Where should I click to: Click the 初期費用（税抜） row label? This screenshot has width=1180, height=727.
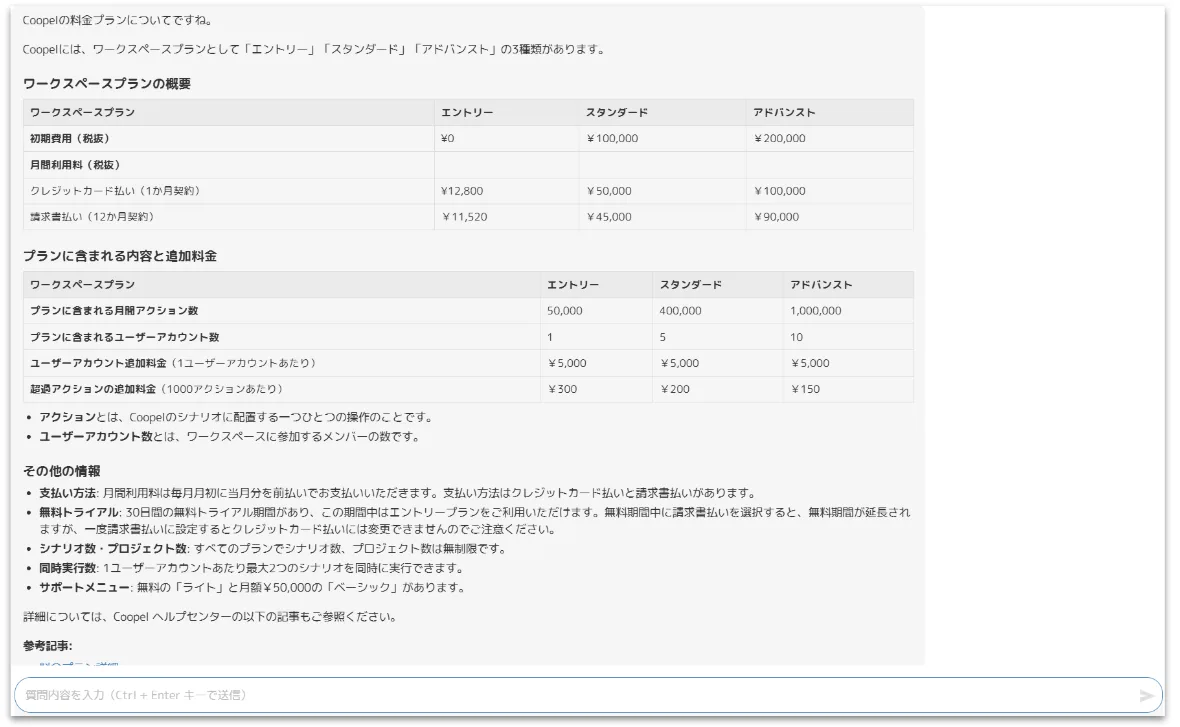(70, 138)
